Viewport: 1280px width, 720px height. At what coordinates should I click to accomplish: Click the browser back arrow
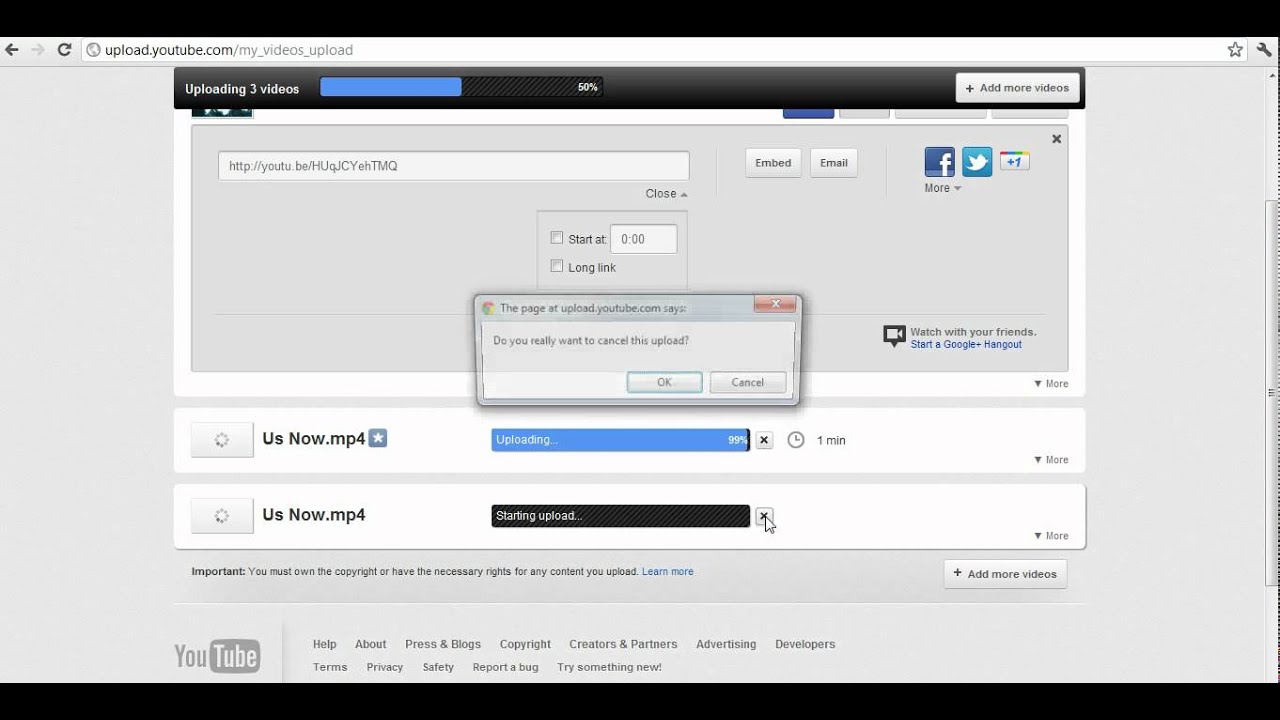pos(12,49)
